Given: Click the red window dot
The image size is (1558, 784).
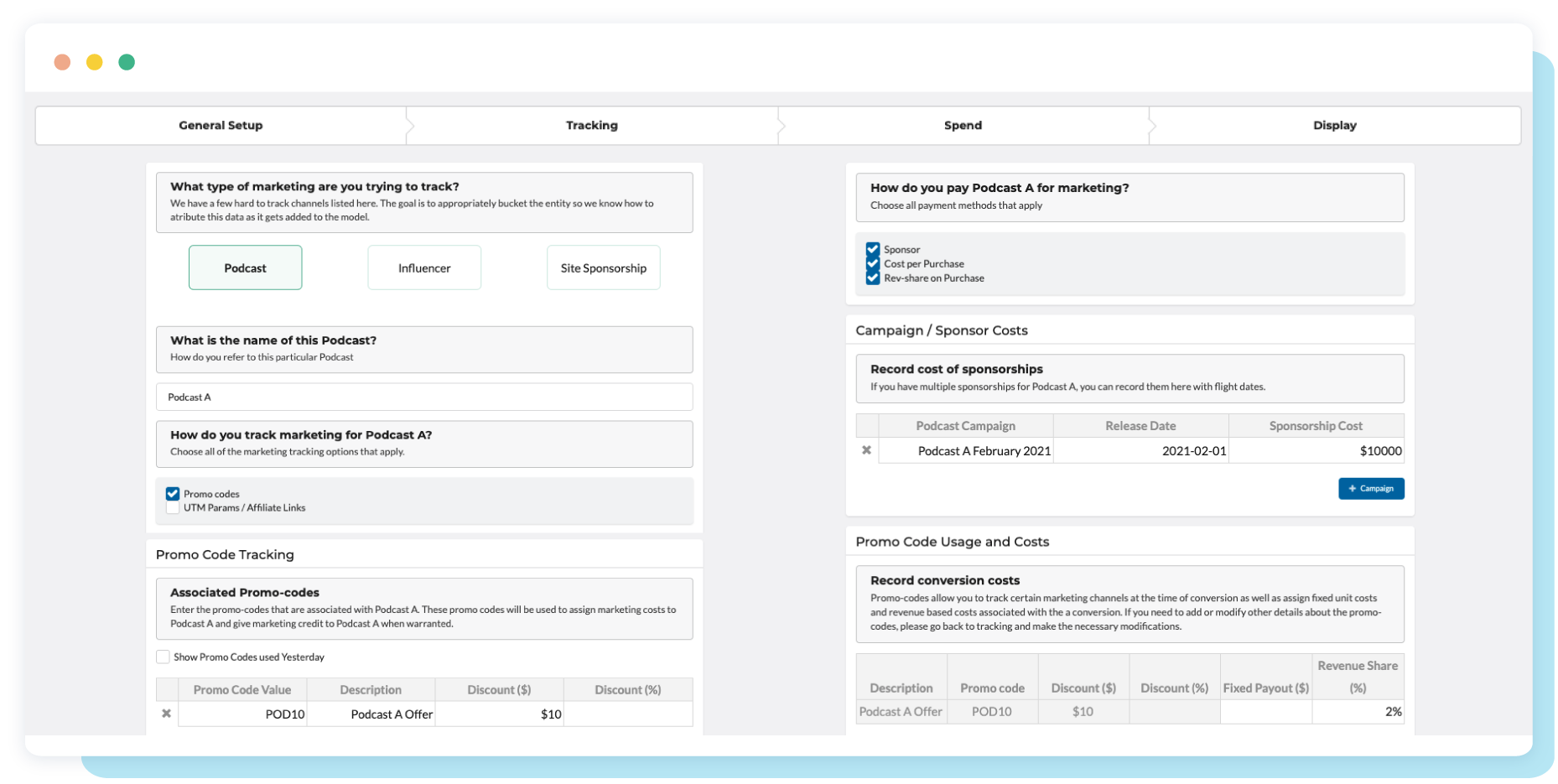Looking at the screenshot, I should (x=62, y=62).
